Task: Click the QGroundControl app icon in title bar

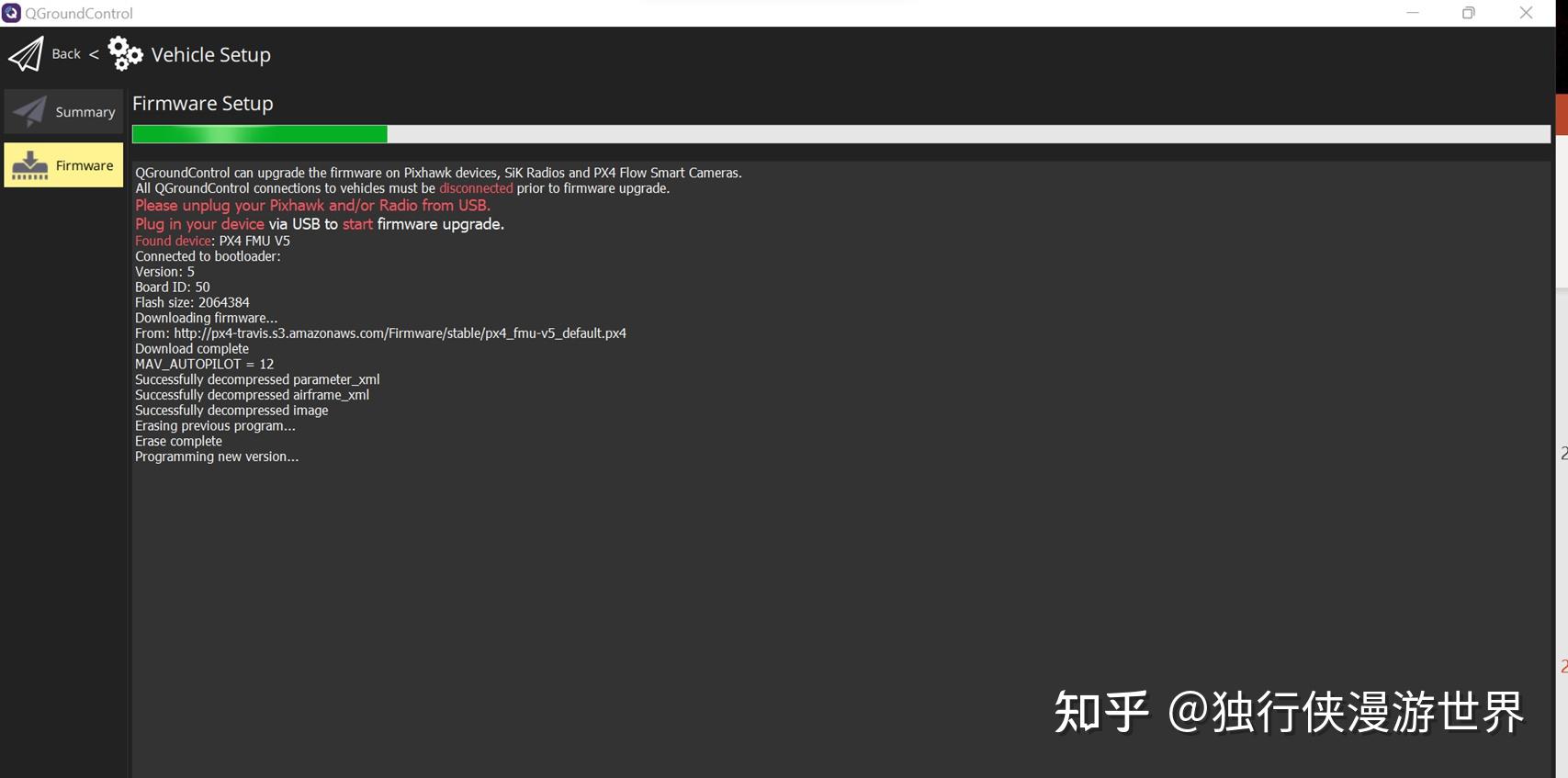Action: (x=11, y=13)
